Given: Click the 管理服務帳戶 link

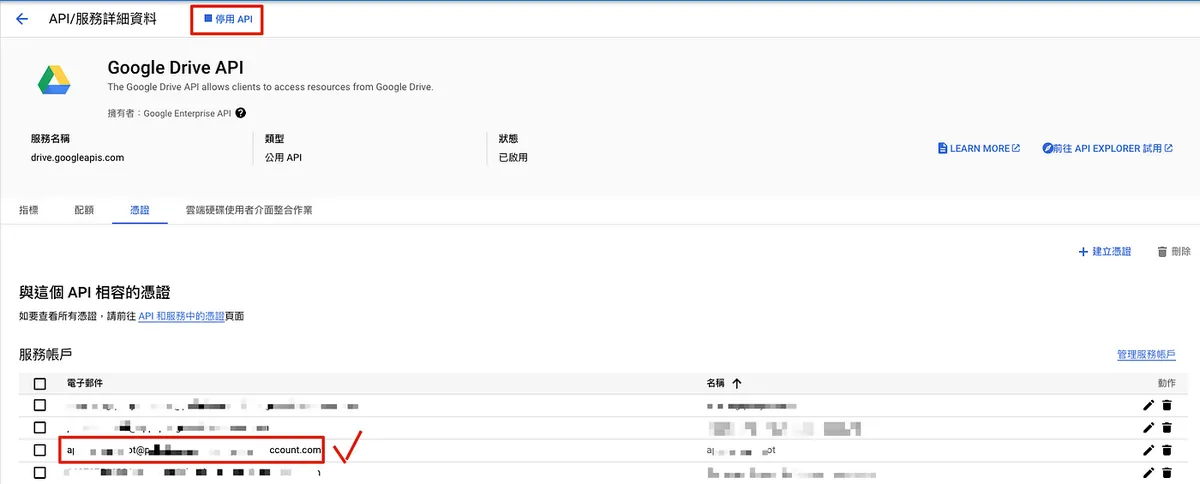Looking at the screenshot, I should (1145, 355).
